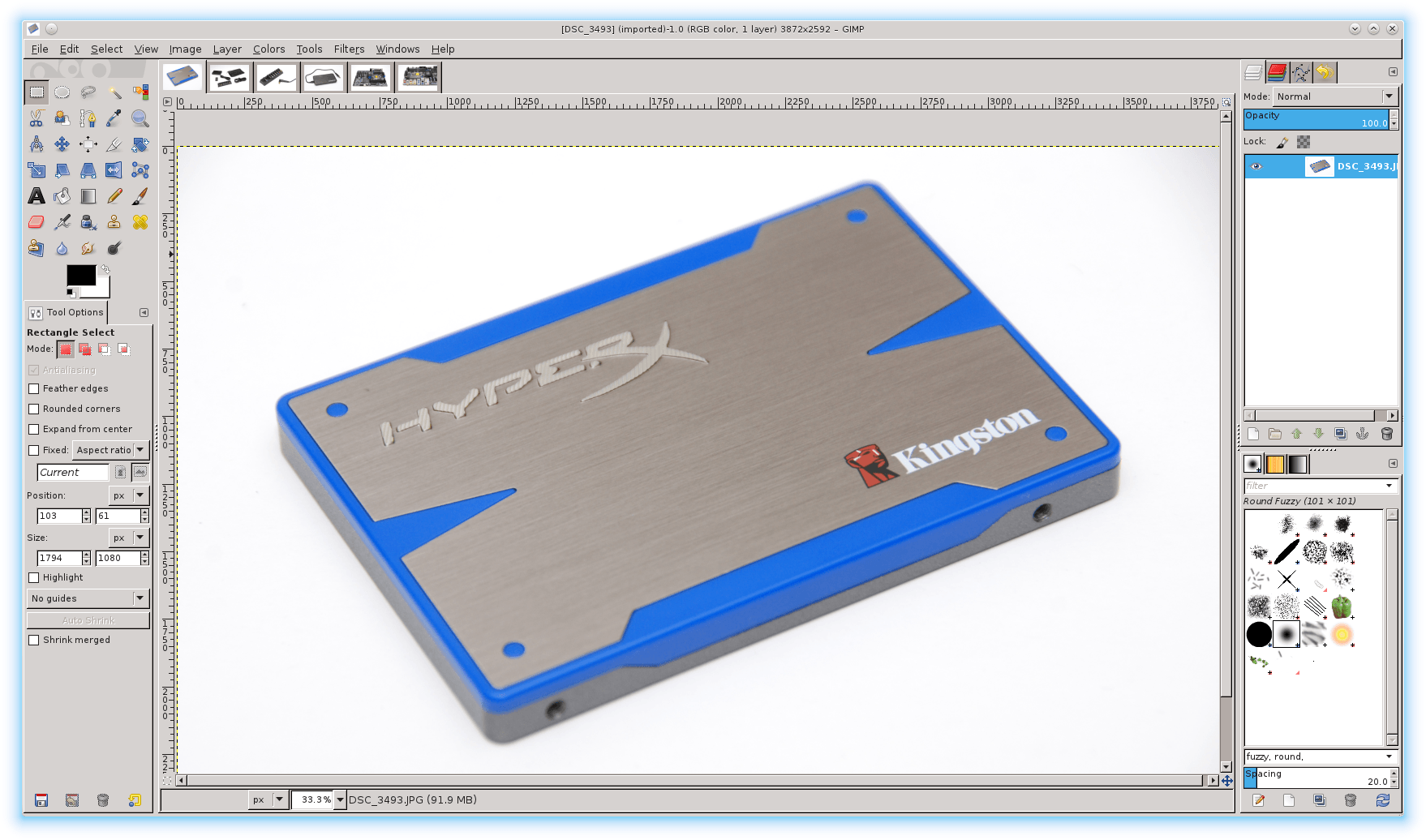This screenshot has width=1426, height=840.
Task: Select the Dodge/Burn tool
Action: [x=114, y=248]
